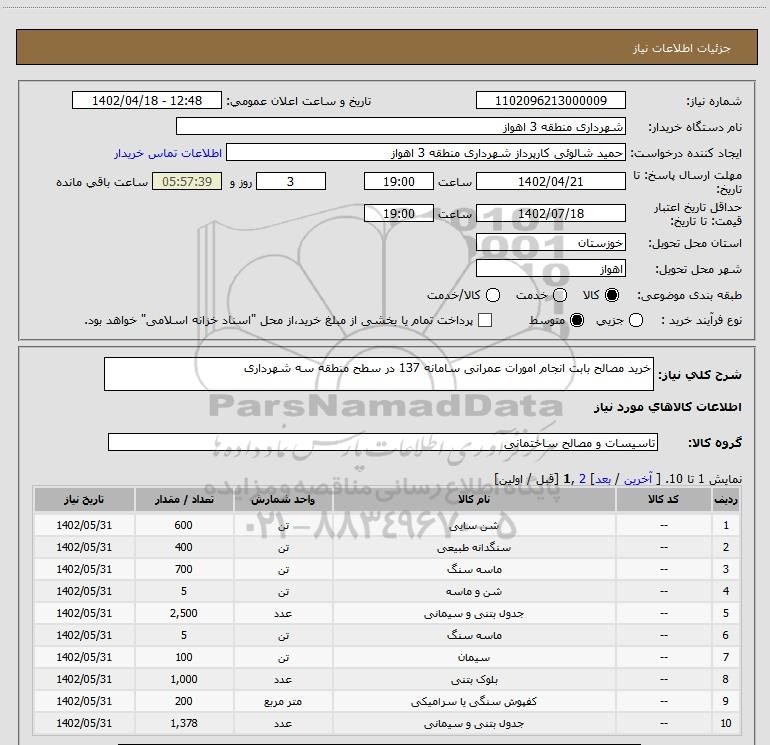Click the تاریخ نیاز column header
Viewport: 770px width, 745px height.
[x=84, y=499]
